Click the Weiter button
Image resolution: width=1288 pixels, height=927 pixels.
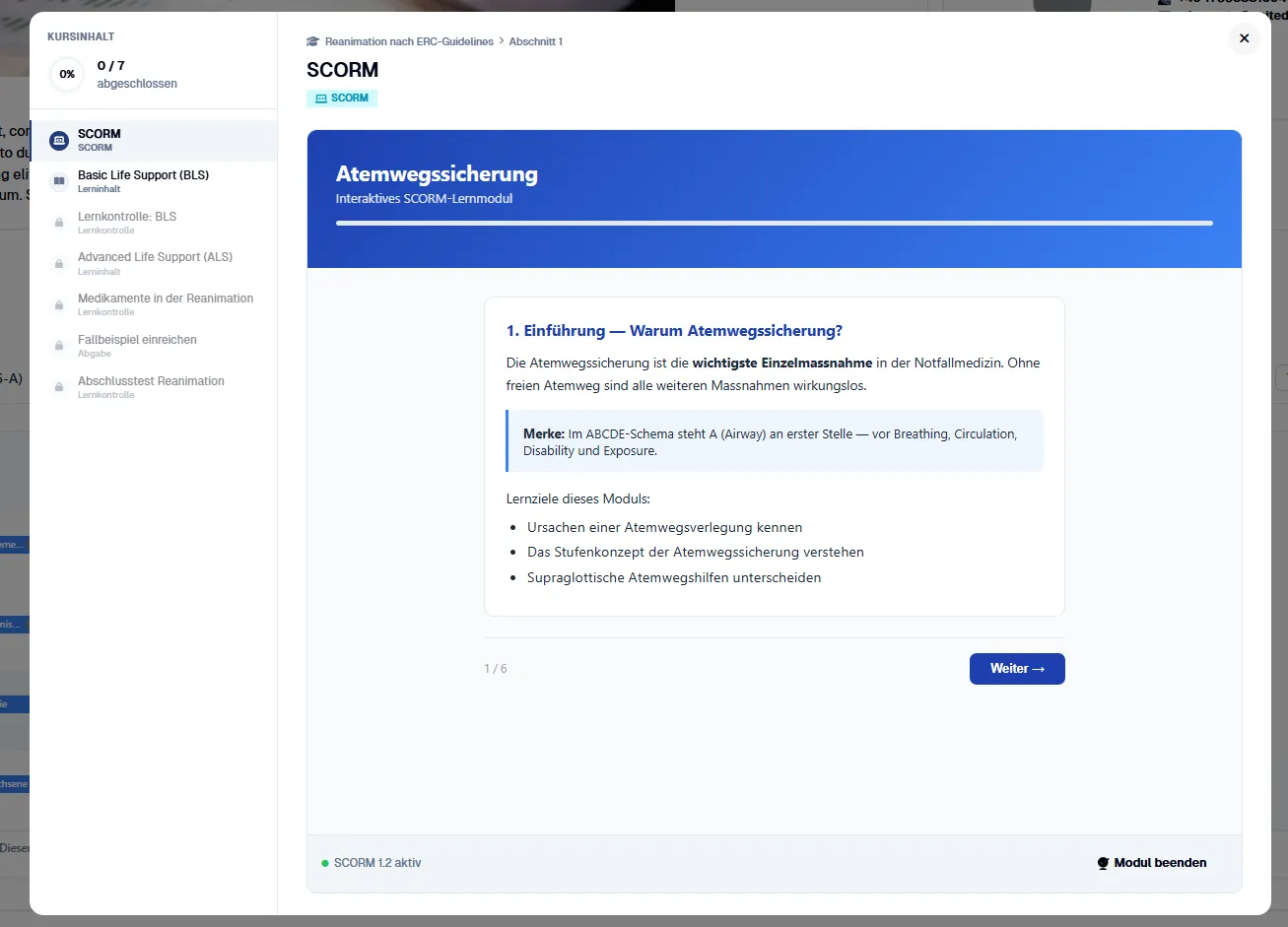[x=1017, y=668]
